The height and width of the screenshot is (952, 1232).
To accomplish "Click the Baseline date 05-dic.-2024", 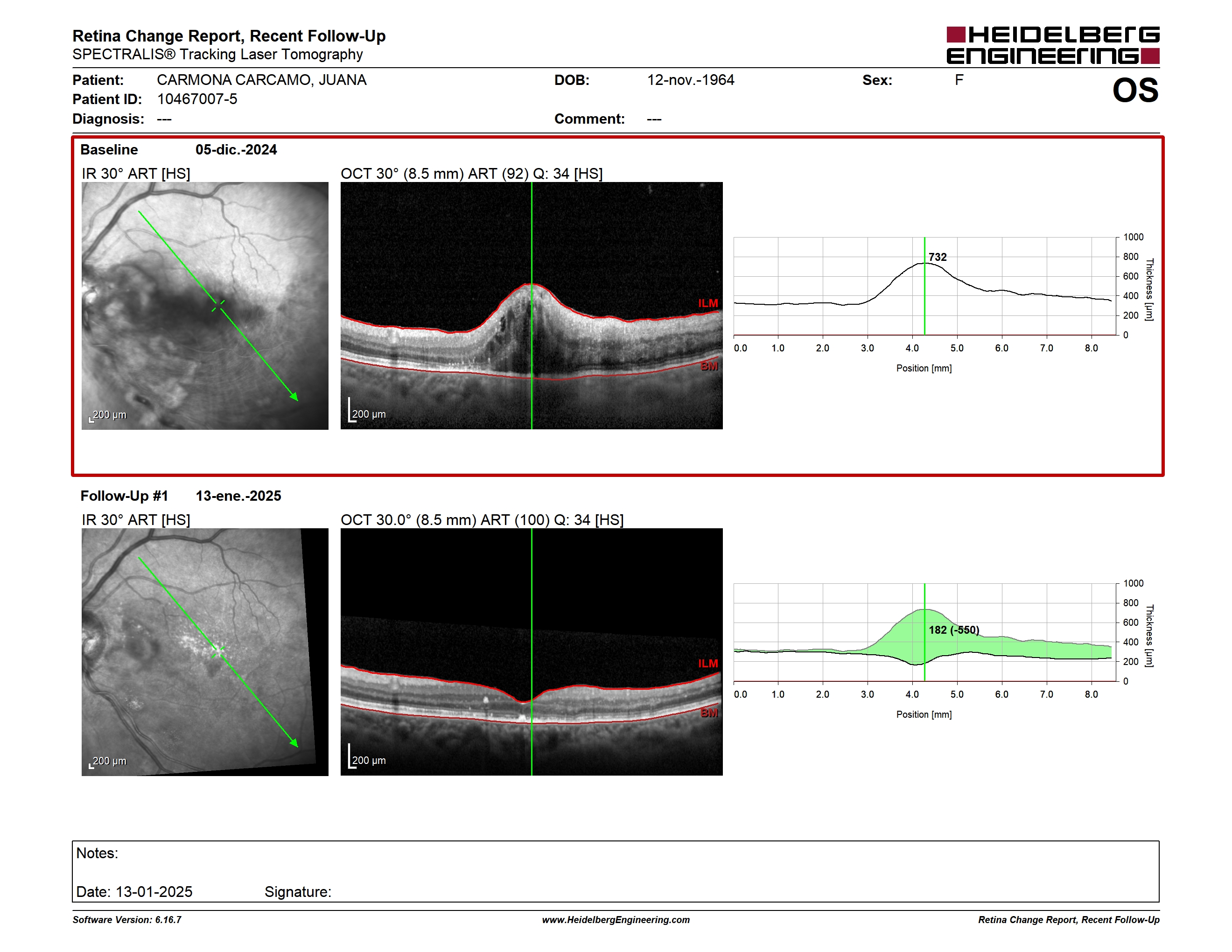I will point(236,150).
